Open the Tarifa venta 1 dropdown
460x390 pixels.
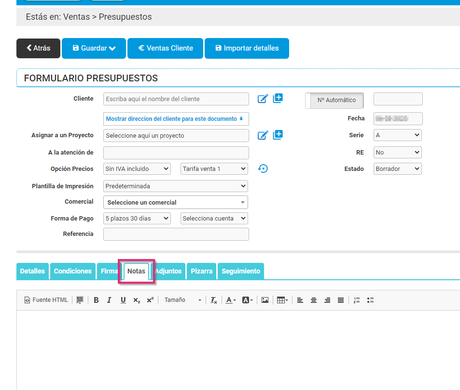[x=214, y=169]
